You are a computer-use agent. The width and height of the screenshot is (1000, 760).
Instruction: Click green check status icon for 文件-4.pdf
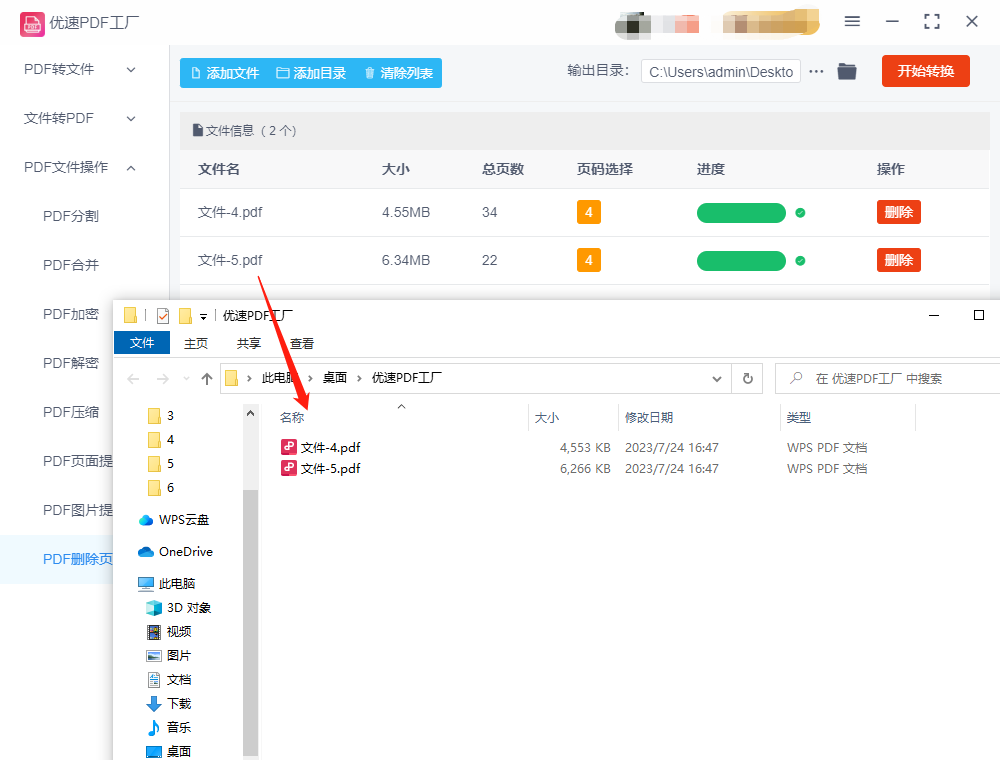(800, 213)
